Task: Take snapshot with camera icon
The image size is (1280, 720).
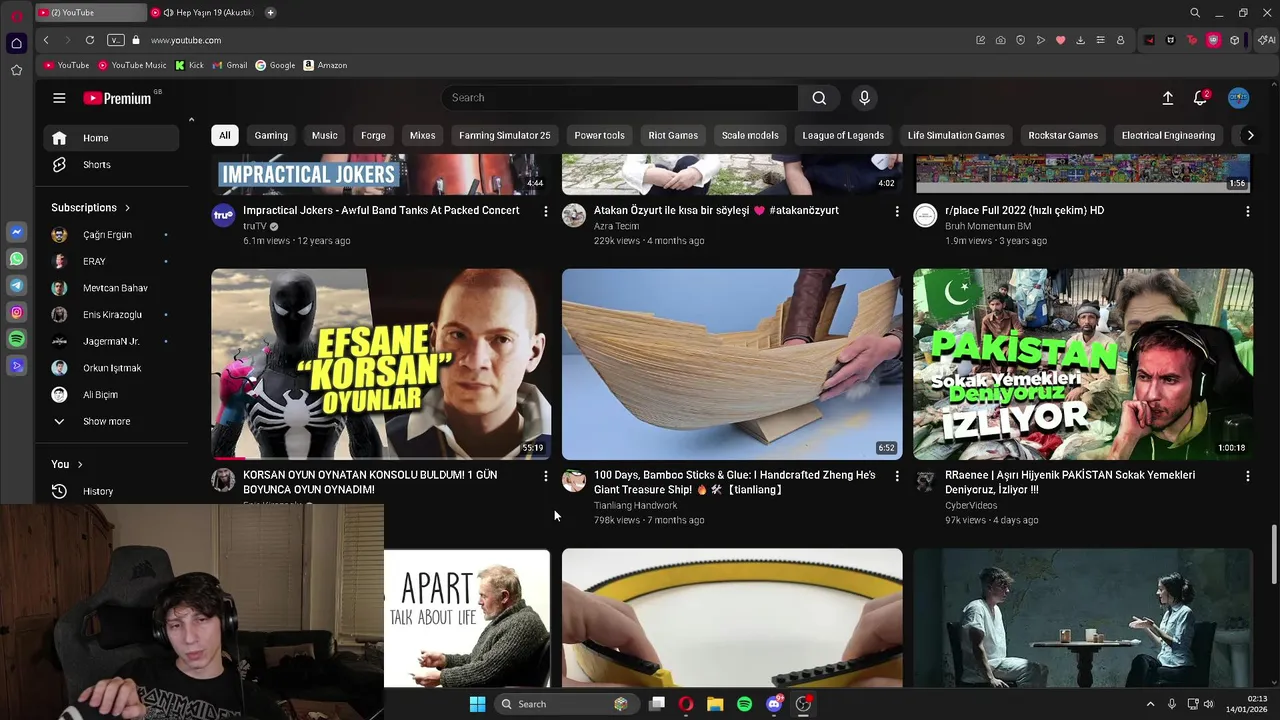Action: [1000, 40]
